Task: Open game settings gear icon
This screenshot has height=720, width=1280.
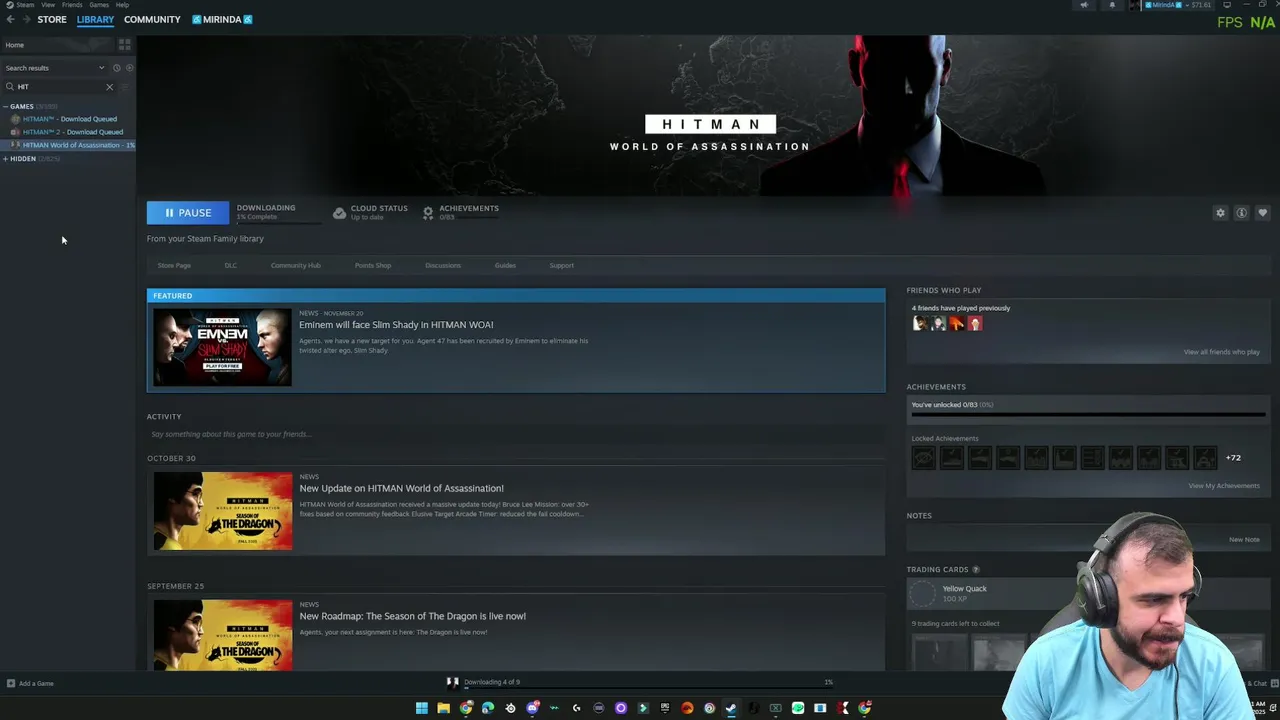Action: tap(1220, 213)
